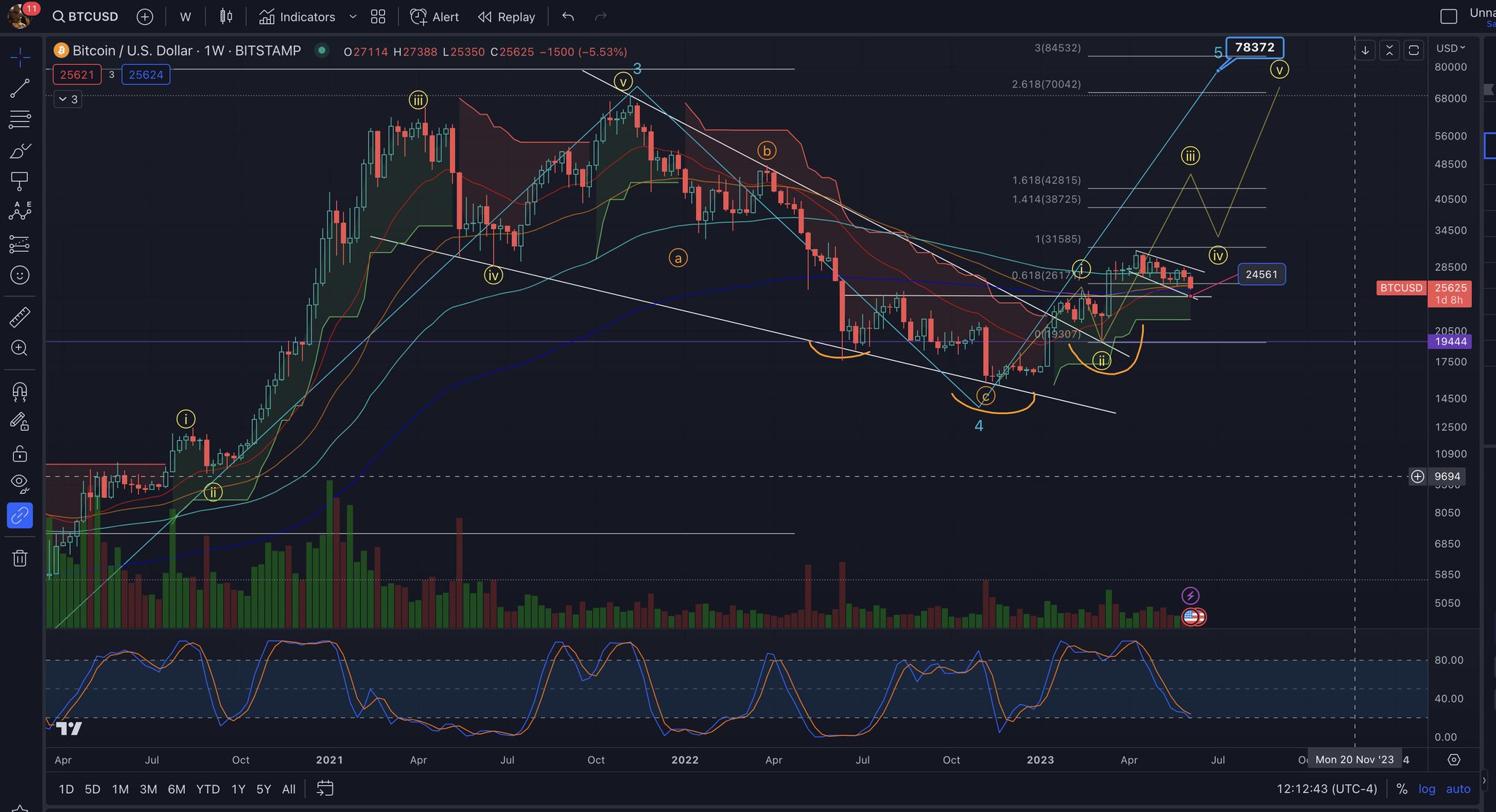Image resolution: width=1496 pixels, height=812 pixels.
Task: Expand right sidebar panel arrow
Action: pos(1484,780)
